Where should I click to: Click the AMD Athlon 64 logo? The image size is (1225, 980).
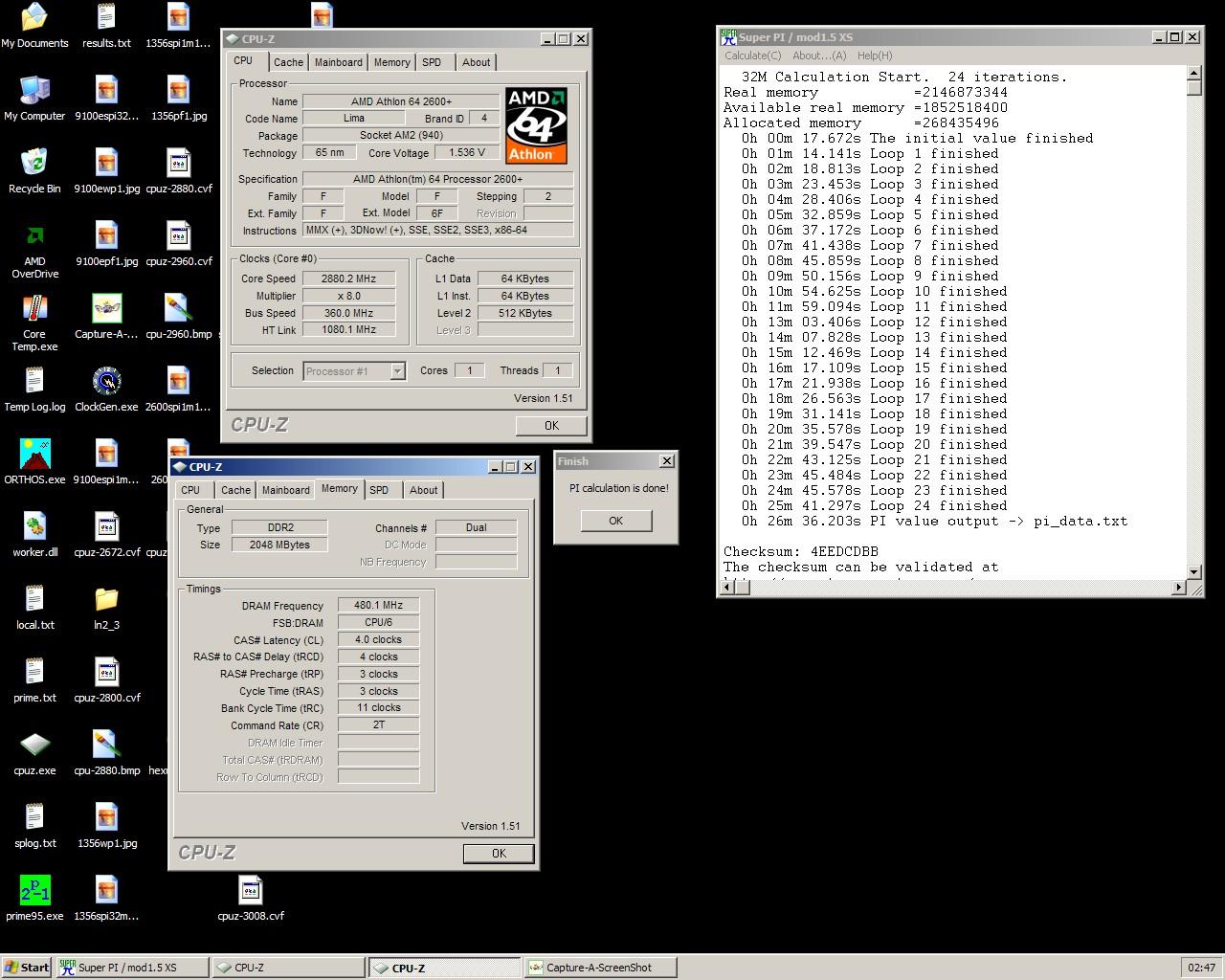[x=536, y=125]
